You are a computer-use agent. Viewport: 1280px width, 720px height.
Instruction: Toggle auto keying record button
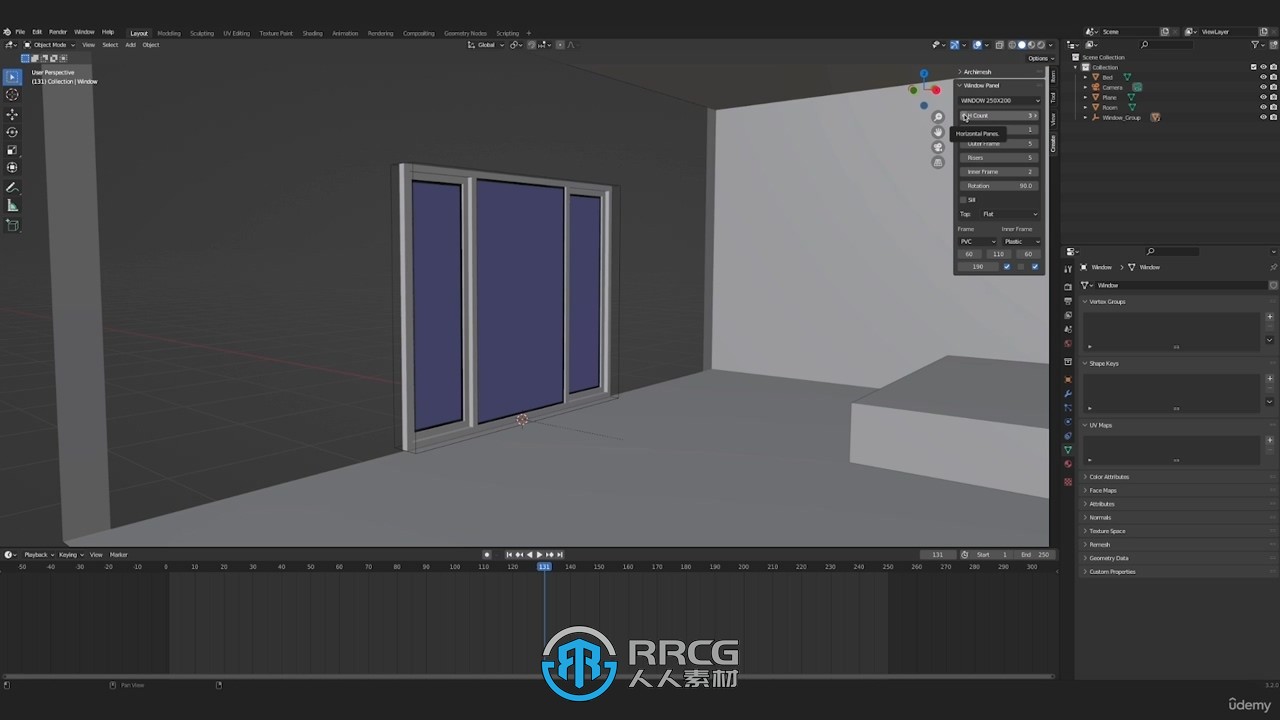pyautogui.click(x=487, y=555)
